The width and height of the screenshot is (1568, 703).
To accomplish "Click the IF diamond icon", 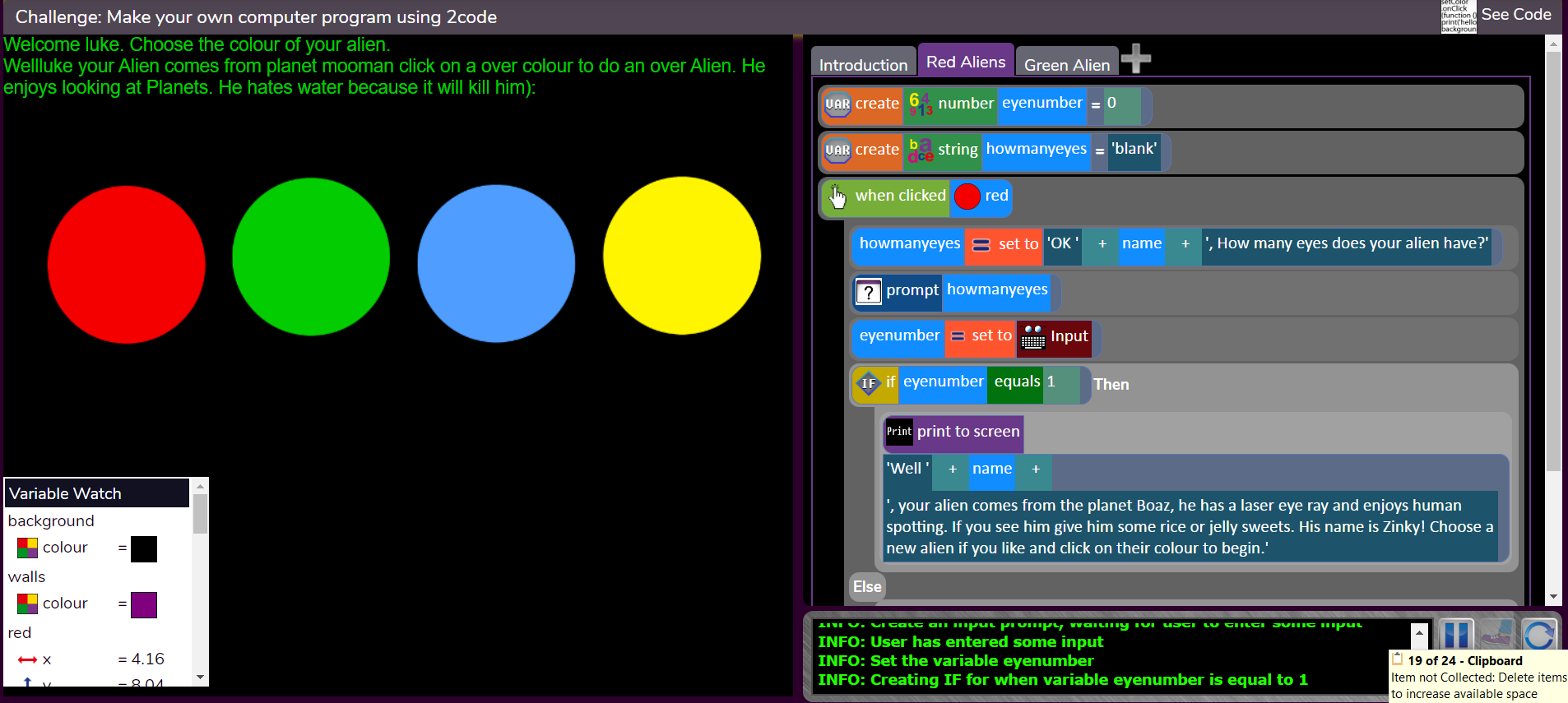I will tap(868, 383).
